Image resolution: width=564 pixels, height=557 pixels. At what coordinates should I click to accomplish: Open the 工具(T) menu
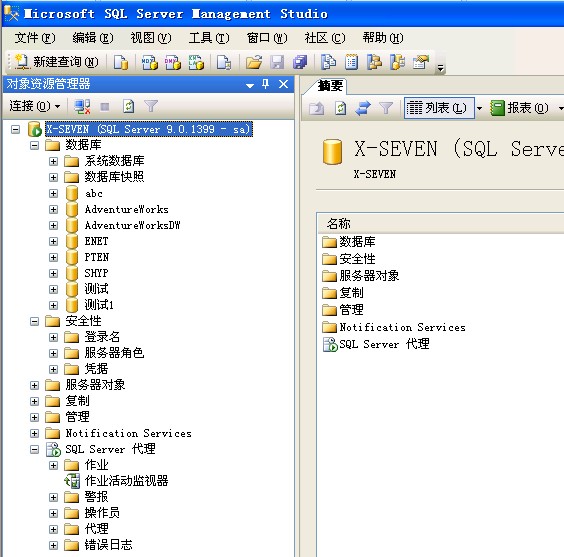[209, 38]
